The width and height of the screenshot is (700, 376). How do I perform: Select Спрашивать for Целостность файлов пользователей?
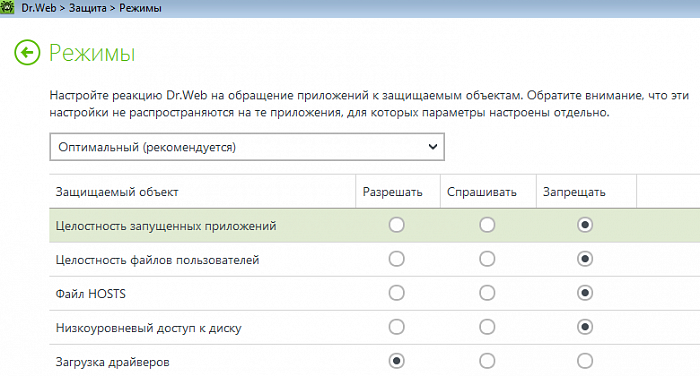[x=487, y=259]
